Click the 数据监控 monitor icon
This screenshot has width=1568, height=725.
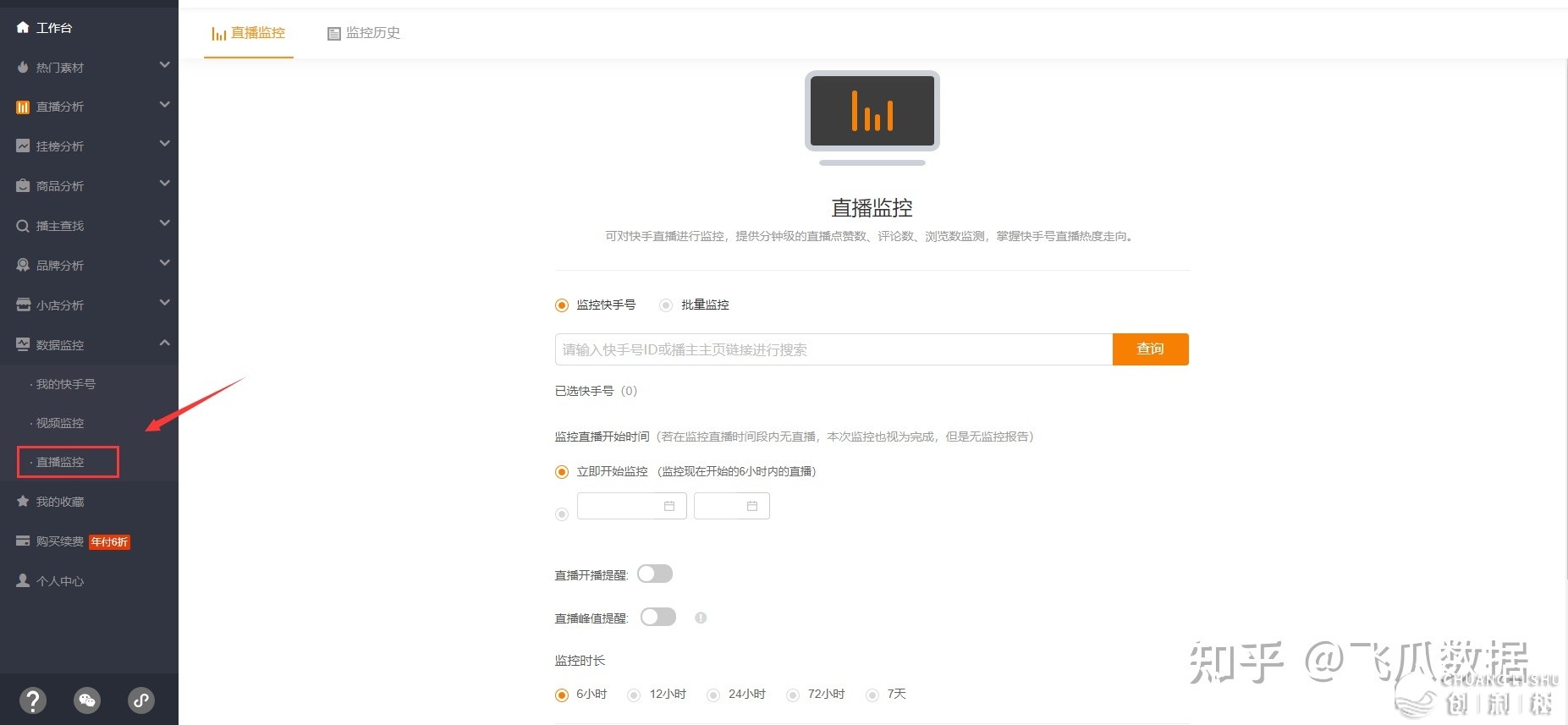[x=23, y=344]
